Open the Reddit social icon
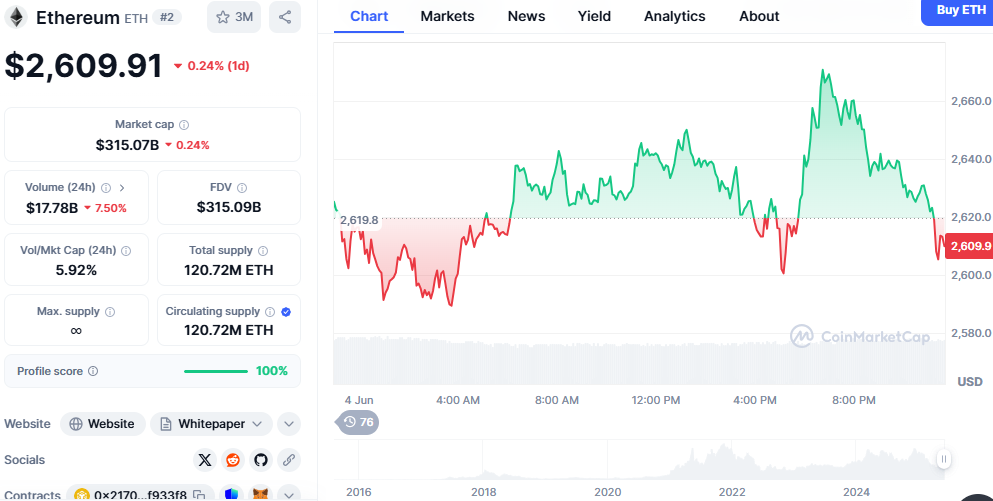The height and width of the screenshot is (501, 993). tap(233, 460)
